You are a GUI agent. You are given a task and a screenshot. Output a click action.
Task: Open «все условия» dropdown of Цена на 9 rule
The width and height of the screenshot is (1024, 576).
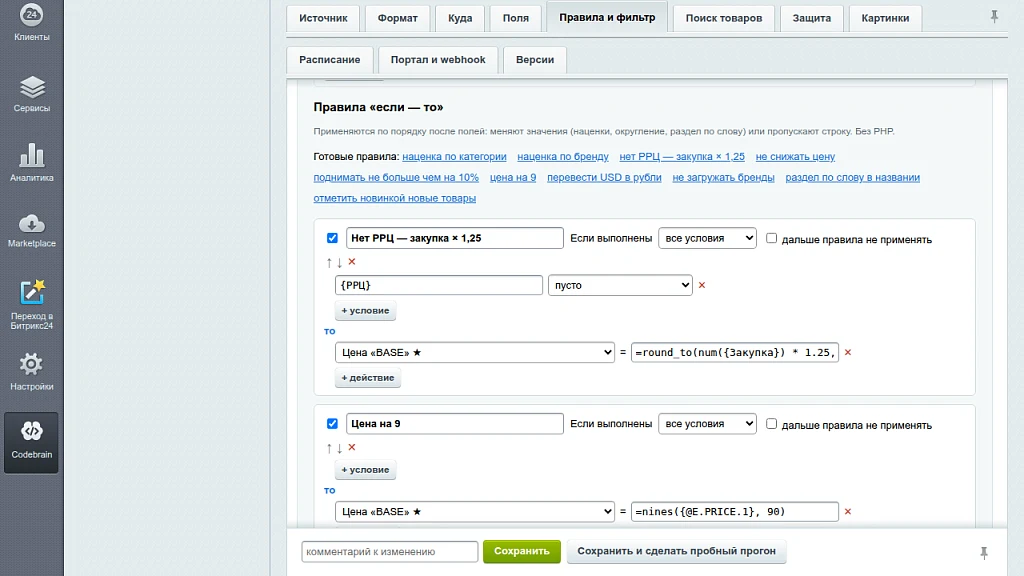coord(707,424)
